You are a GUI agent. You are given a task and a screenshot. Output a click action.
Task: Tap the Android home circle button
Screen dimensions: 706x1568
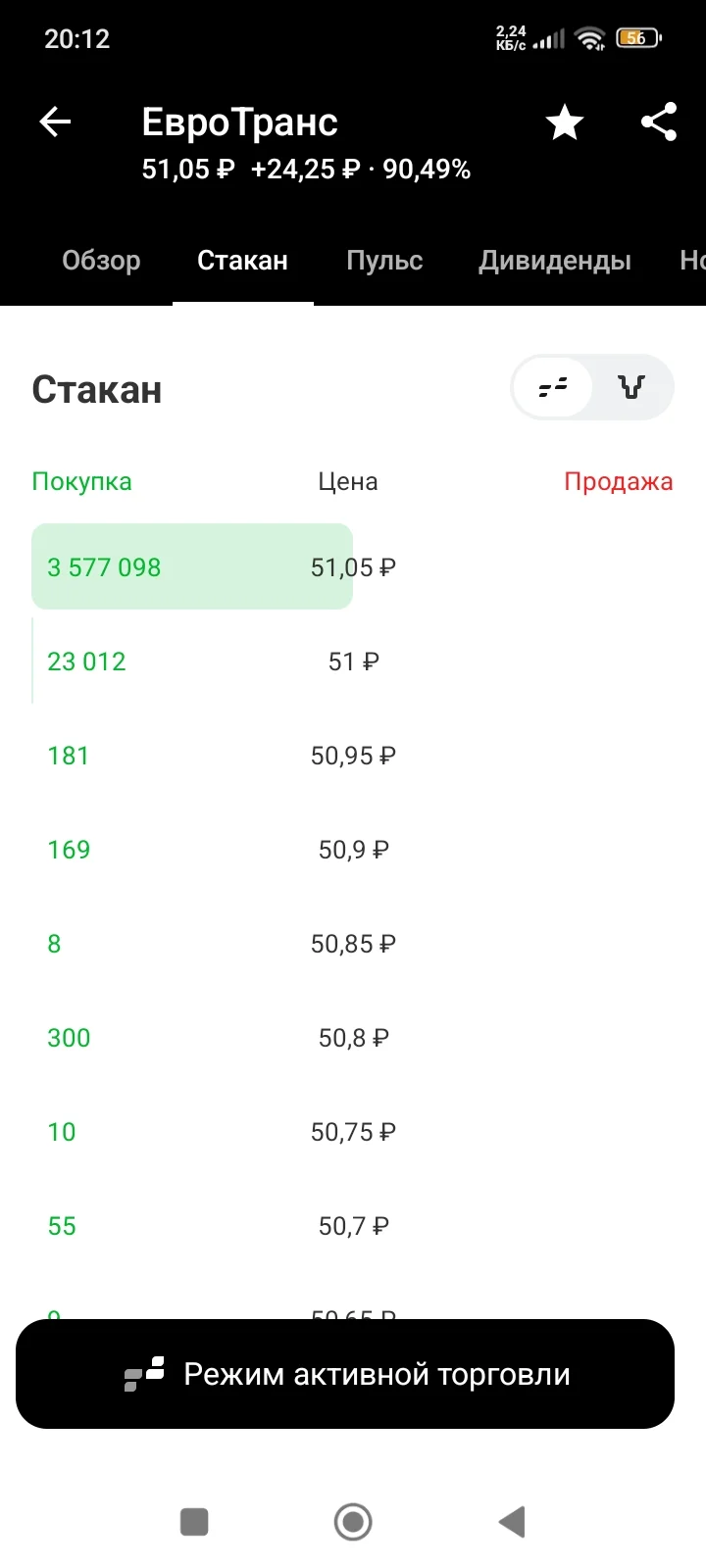point(353,1522)
